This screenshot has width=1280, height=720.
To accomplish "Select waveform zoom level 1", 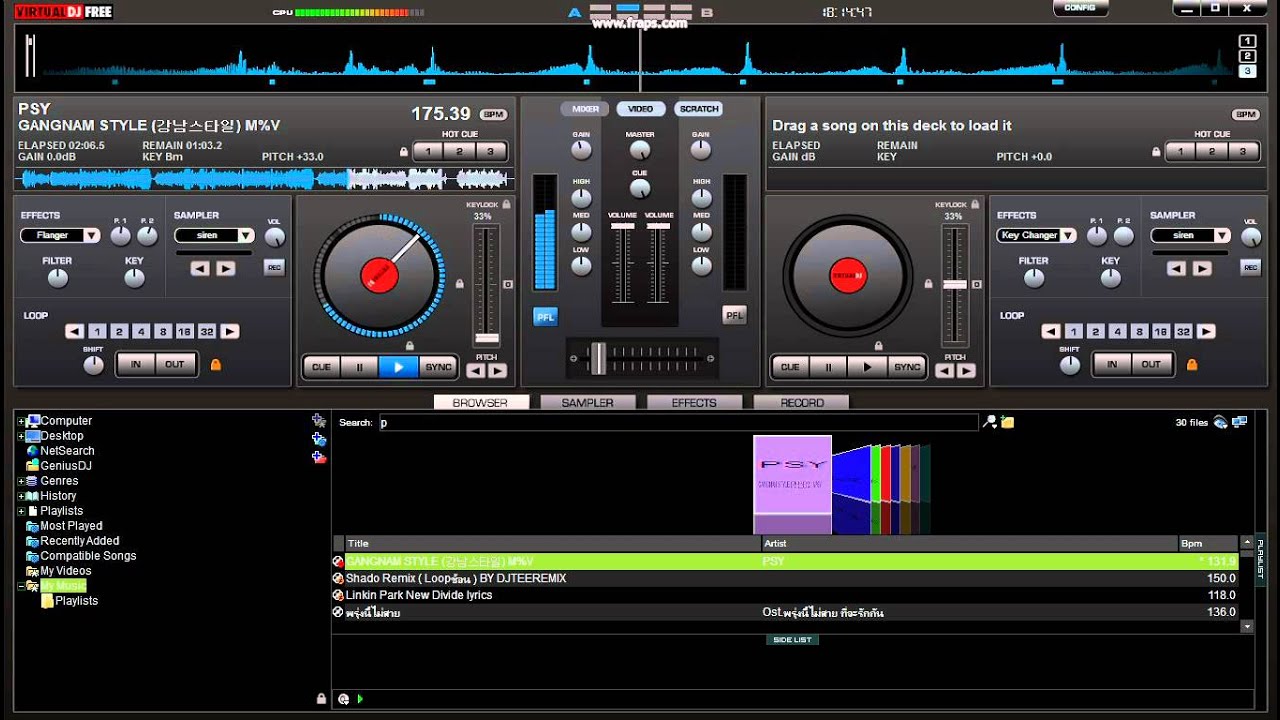I will [1247, 41].
